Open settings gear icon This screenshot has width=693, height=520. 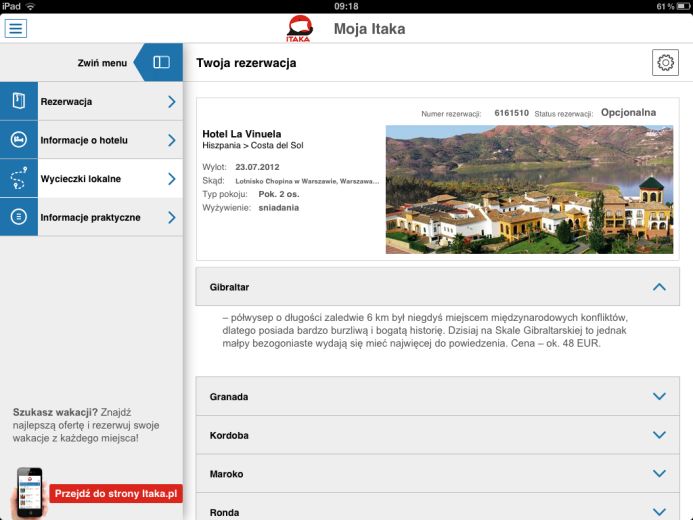(x=665, y=63)
